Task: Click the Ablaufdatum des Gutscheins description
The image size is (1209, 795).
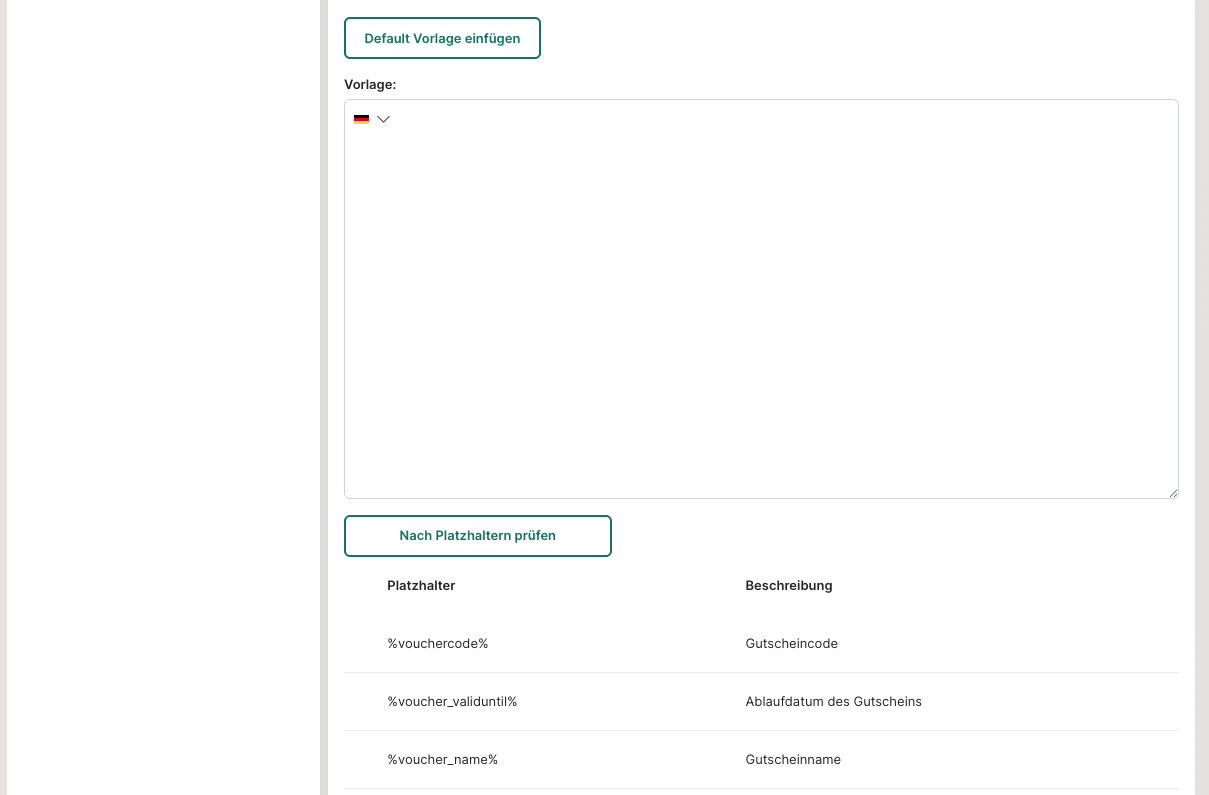Action: [x=833, y=702]
